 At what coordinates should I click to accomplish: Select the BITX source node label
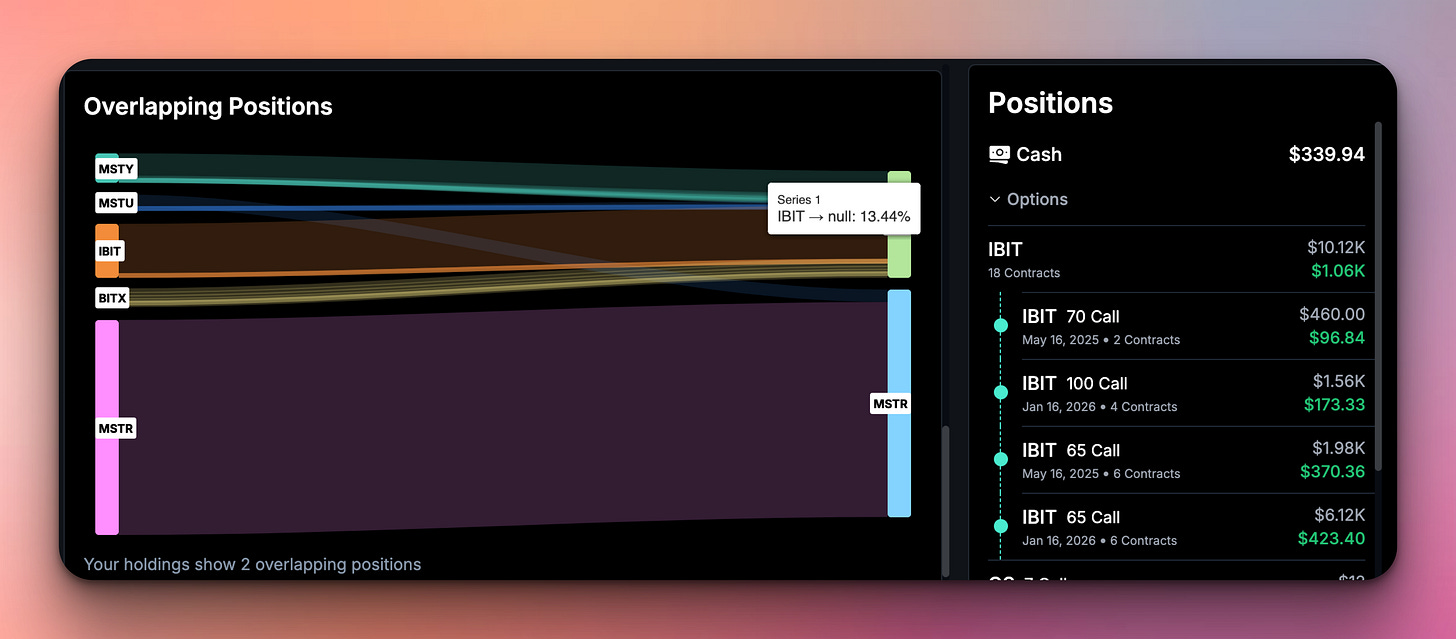click(112, 298)
